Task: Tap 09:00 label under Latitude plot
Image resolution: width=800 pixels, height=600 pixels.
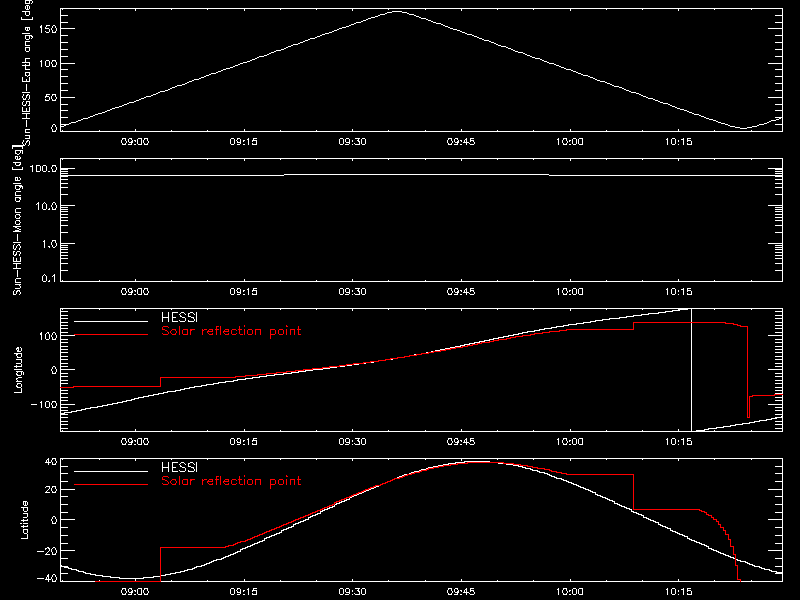Action: [135, 592]
